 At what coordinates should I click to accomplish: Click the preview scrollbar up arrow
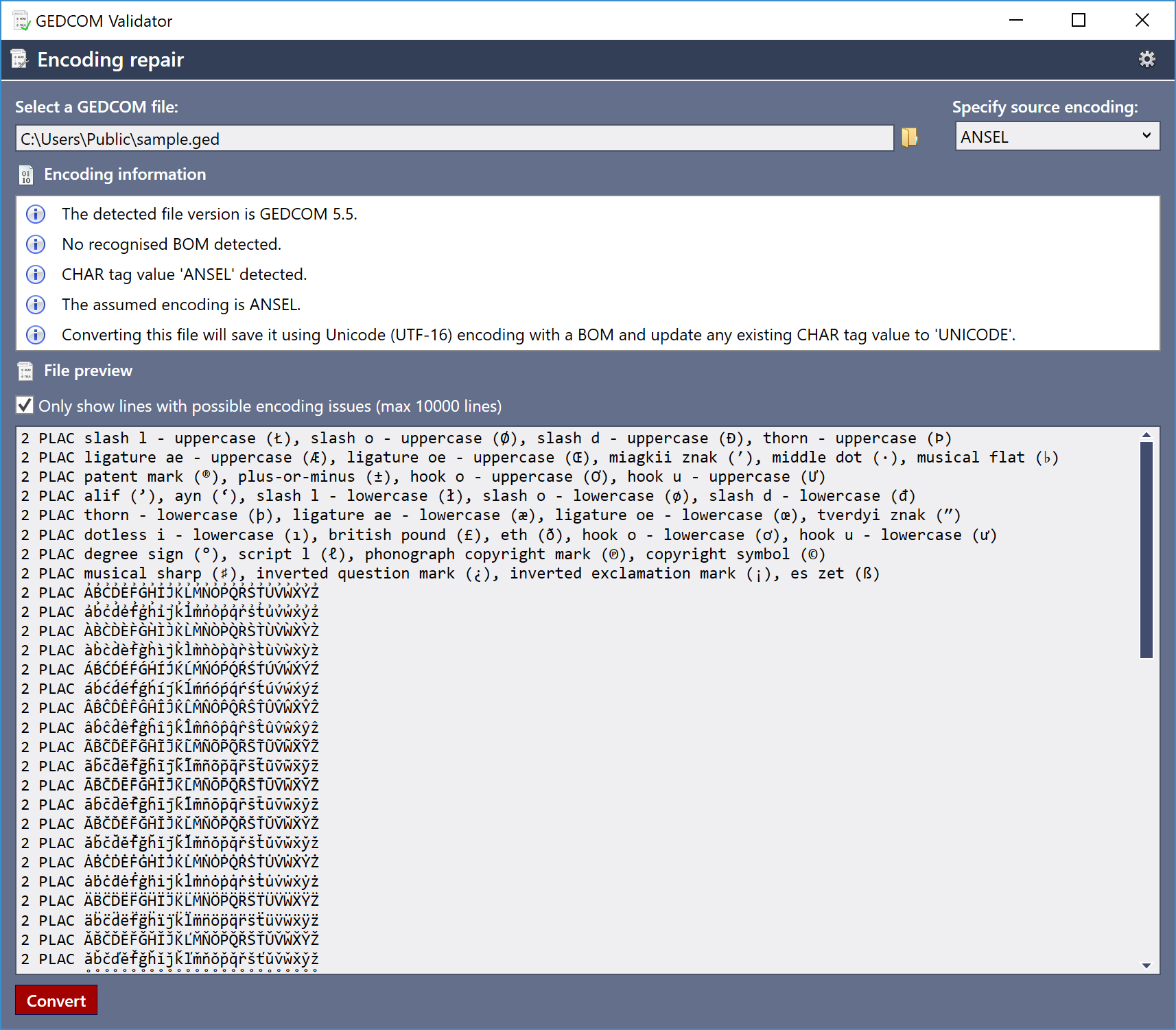pos(1146,435)
